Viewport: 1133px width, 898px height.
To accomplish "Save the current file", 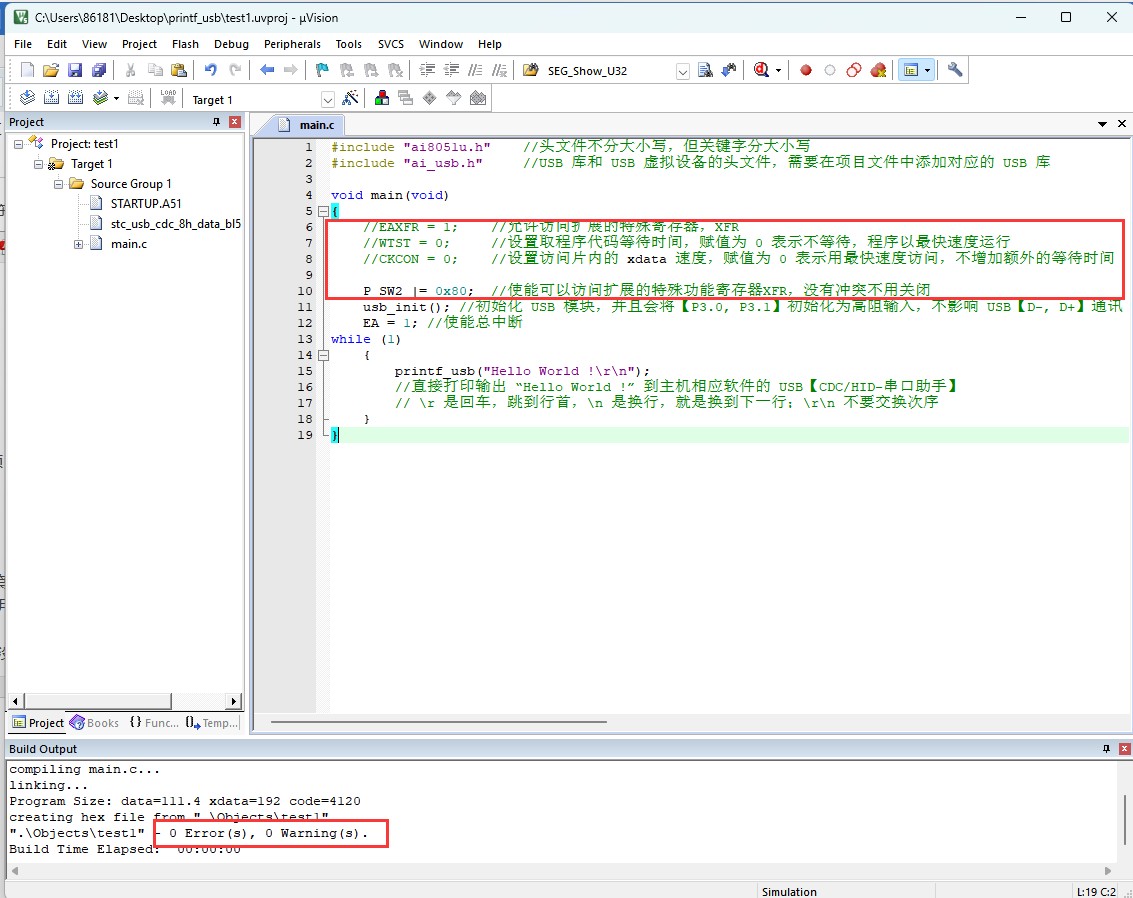I will [74, 70].
